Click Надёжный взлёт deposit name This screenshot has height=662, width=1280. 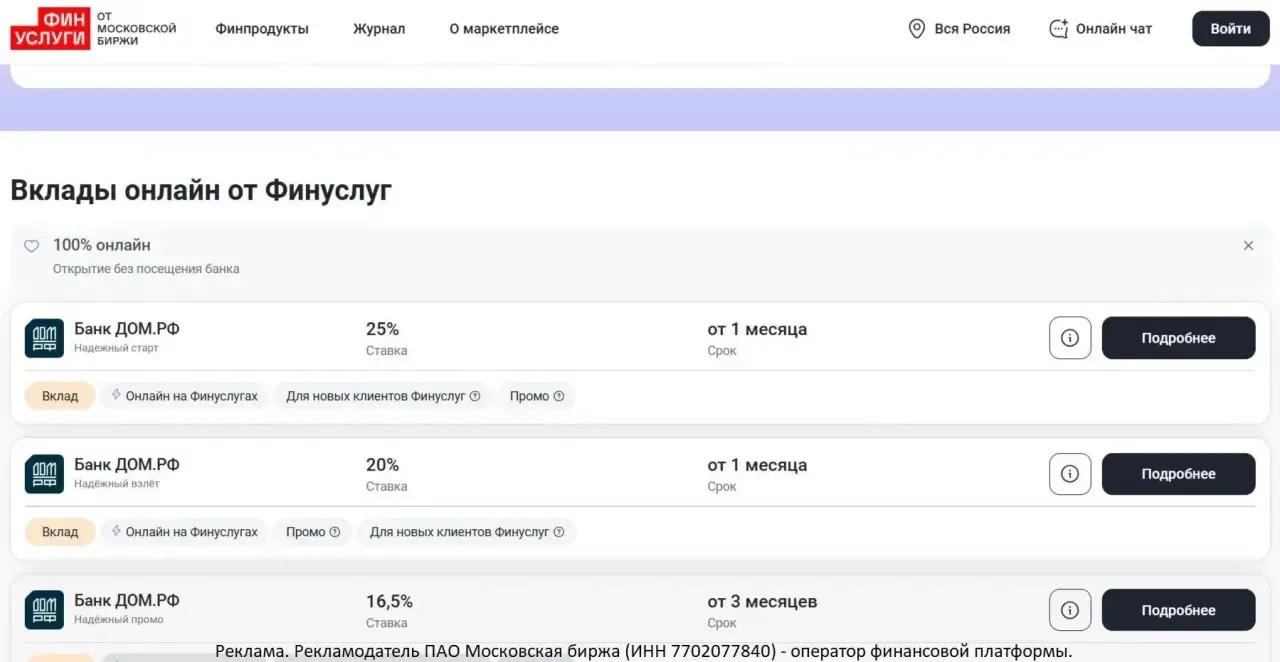(x=117, y=484)
